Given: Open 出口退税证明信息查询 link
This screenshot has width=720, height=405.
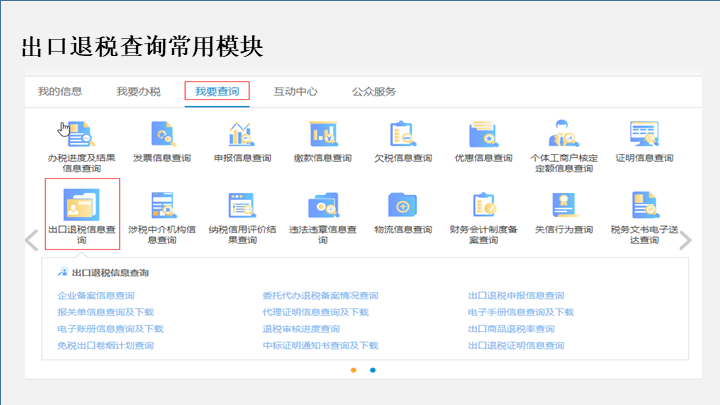Looking at the screenshot, I should pos(516,345).
